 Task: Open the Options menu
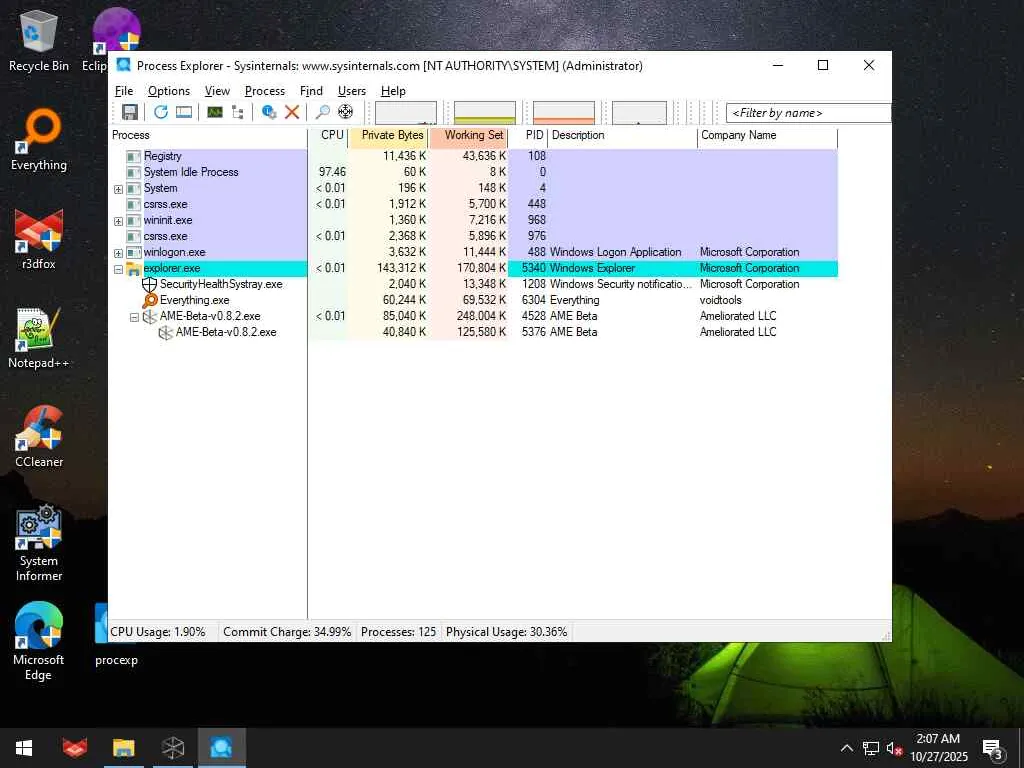[x=168, y=91]
